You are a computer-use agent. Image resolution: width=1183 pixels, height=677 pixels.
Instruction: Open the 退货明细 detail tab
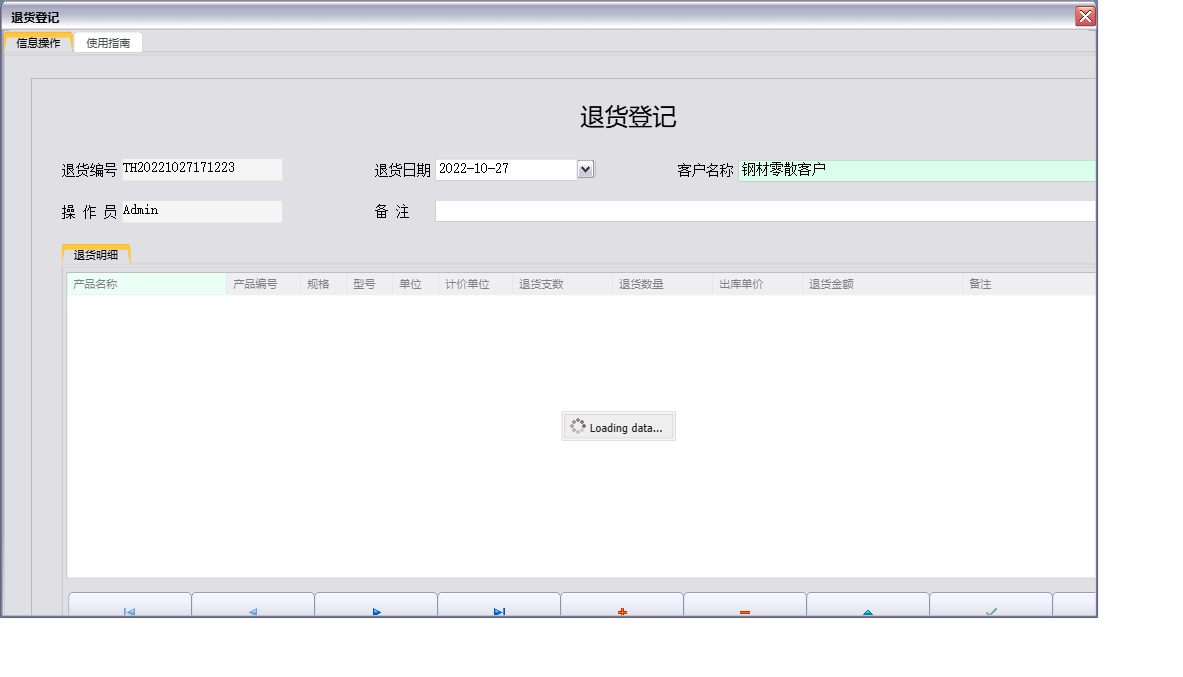coord(97,253)
